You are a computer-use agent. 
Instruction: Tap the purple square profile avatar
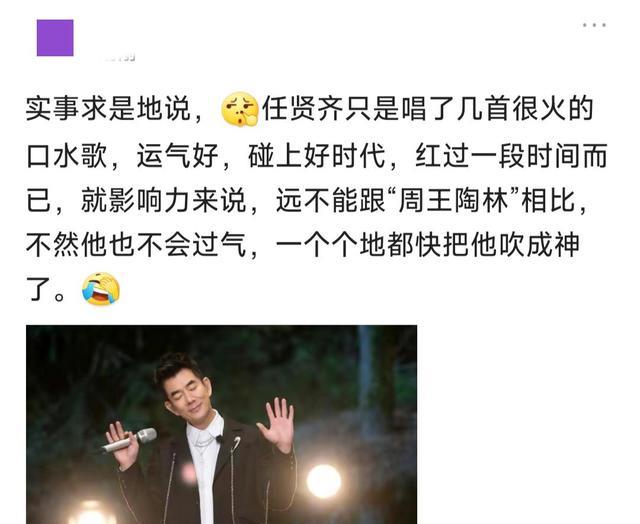pos(55,38)
